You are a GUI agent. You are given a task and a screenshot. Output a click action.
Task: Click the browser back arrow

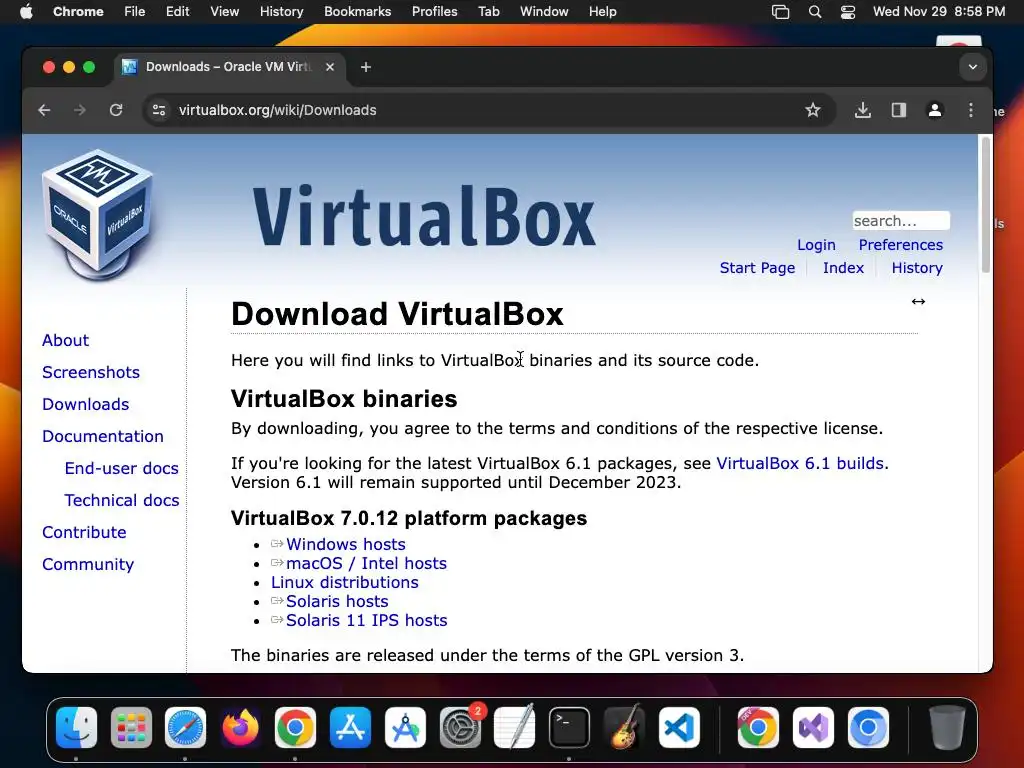44,110
